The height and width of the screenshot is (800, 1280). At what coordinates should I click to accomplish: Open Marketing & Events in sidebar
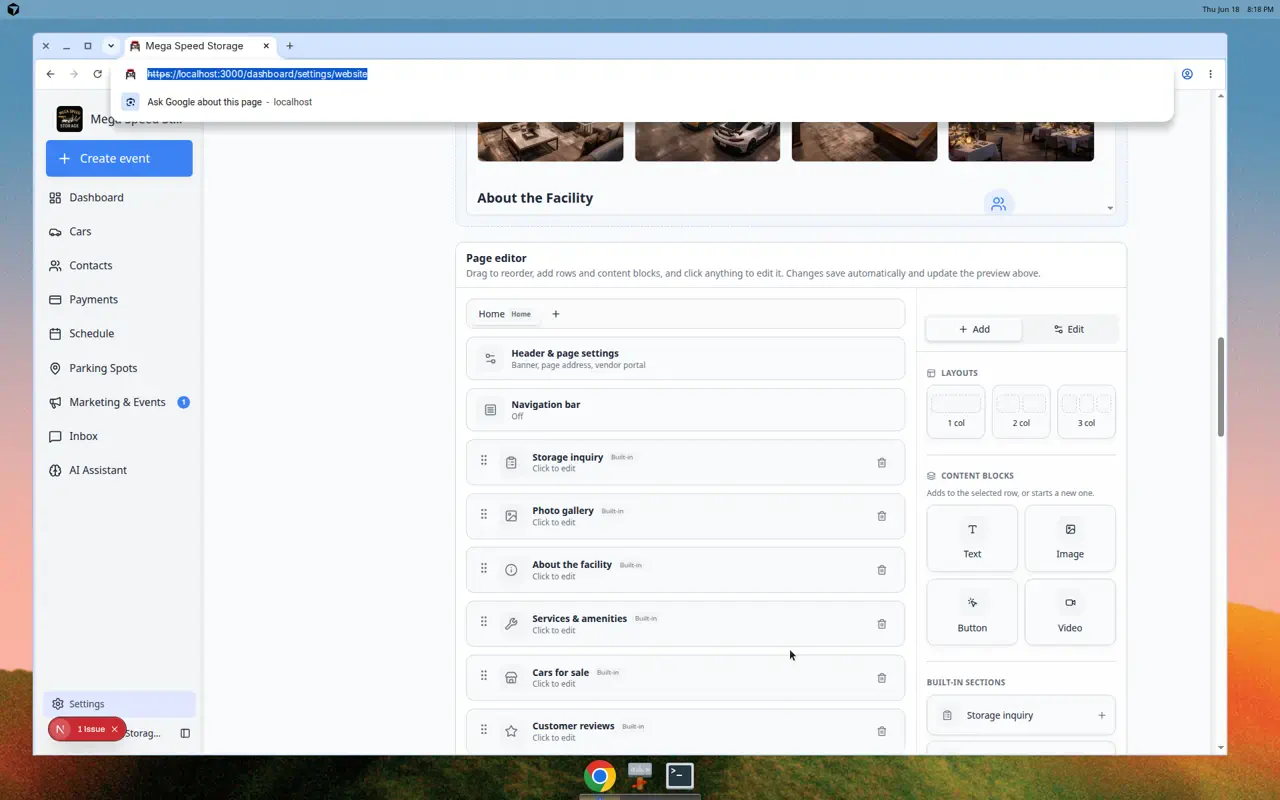pos(119,402)
